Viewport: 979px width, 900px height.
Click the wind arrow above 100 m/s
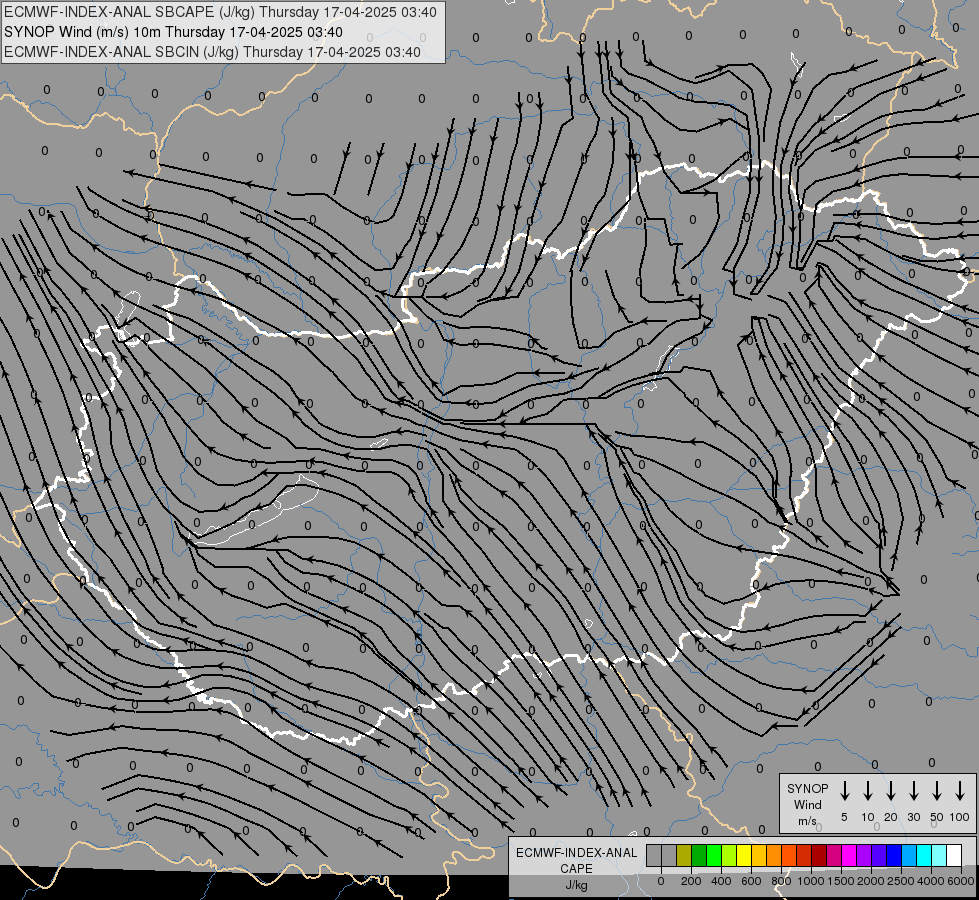(x=960, y=791)
